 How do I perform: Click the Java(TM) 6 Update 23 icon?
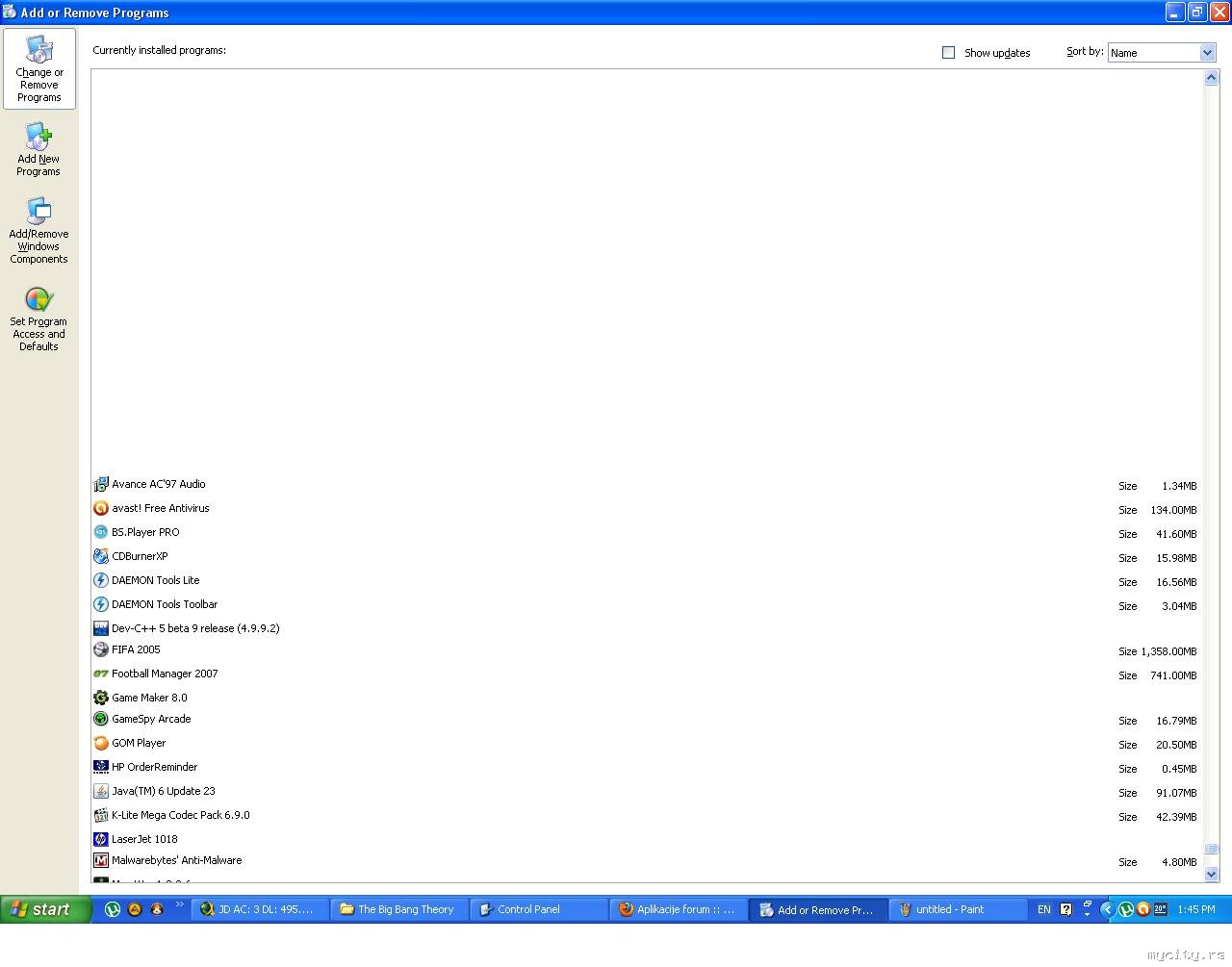coord(101,791)
